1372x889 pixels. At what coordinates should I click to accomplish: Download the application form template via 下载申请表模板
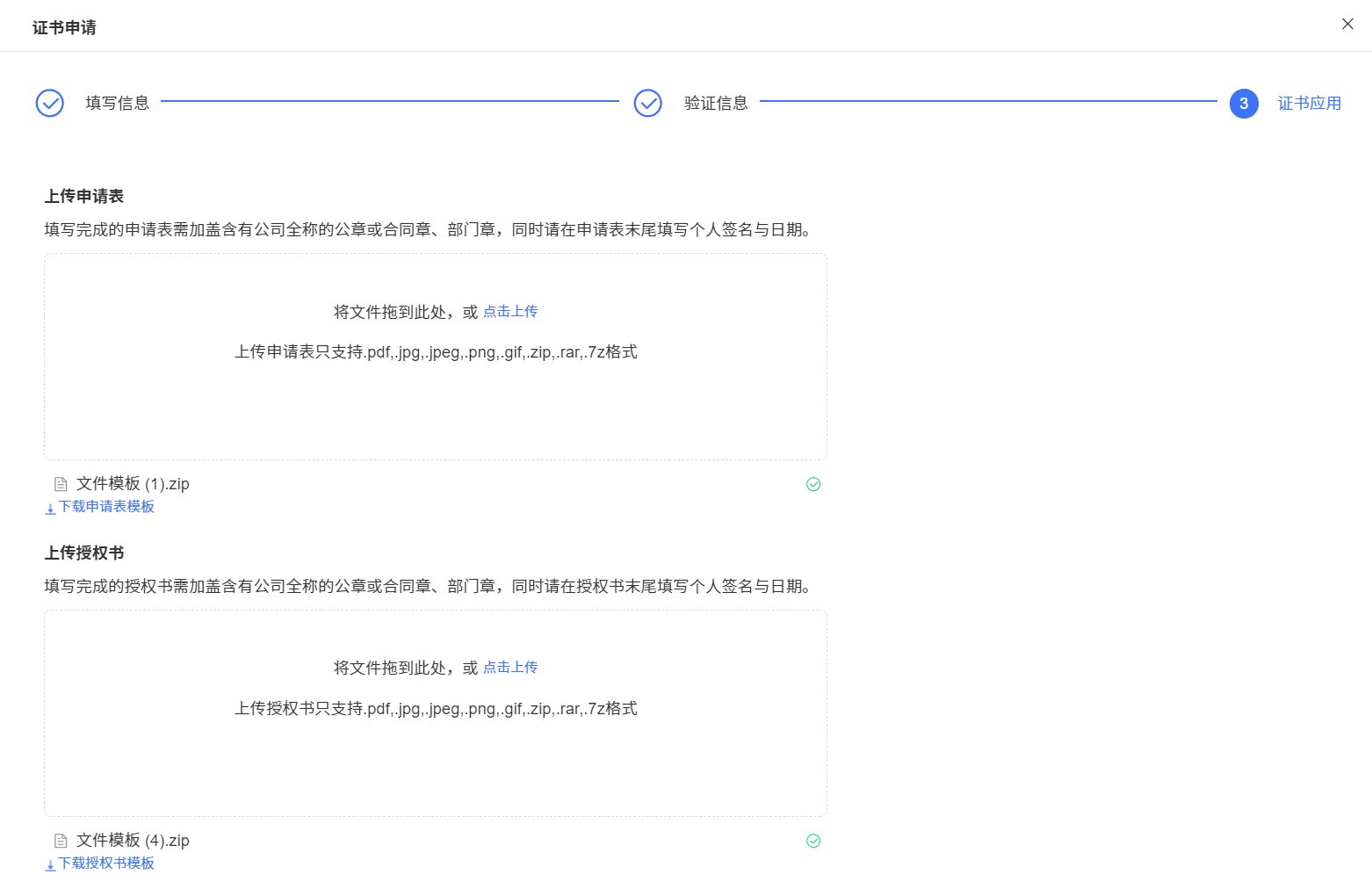tap(106, 507)
